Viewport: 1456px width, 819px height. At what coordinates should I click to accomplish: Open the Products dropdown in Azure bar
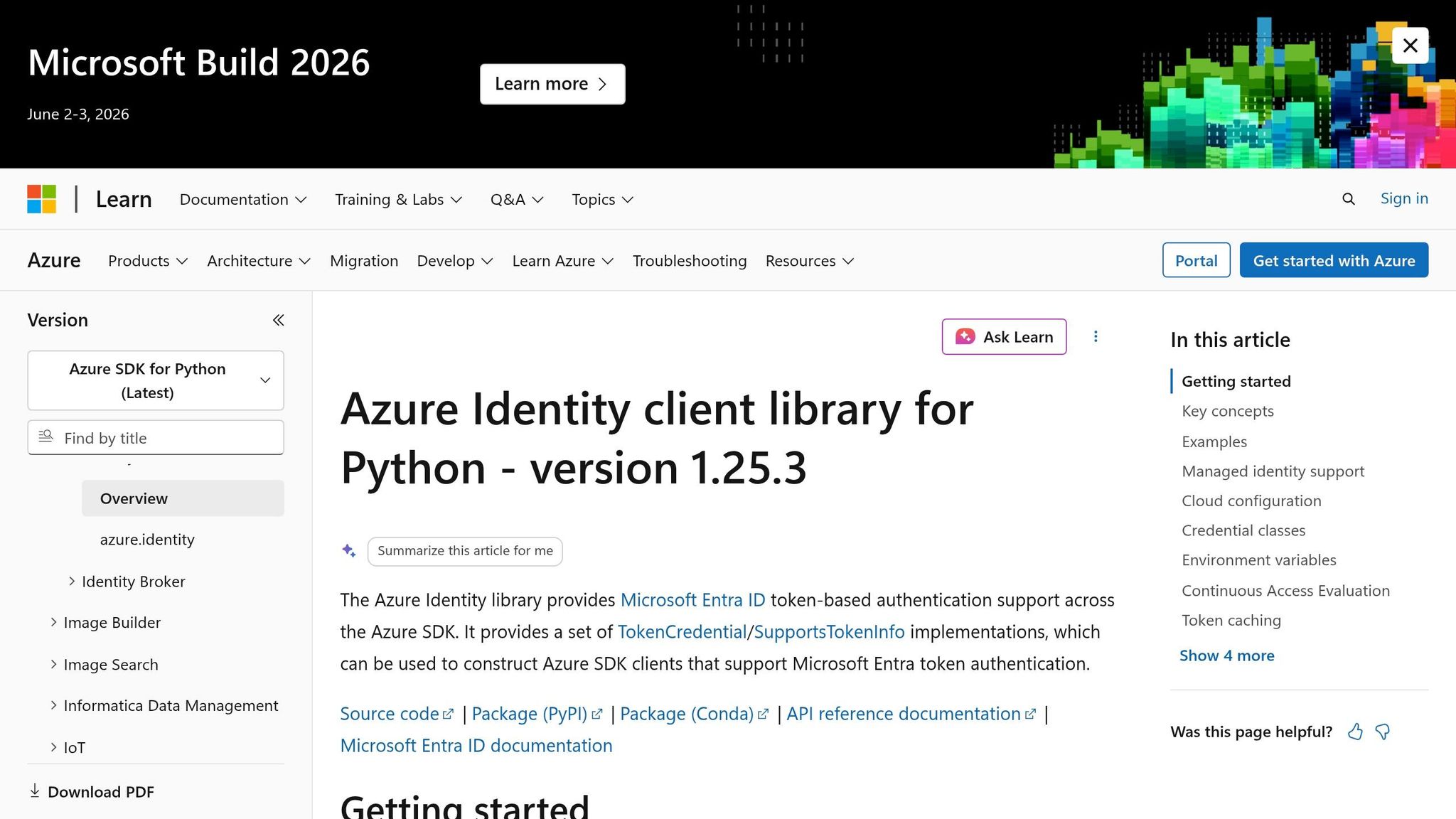(x=148, y=261)
